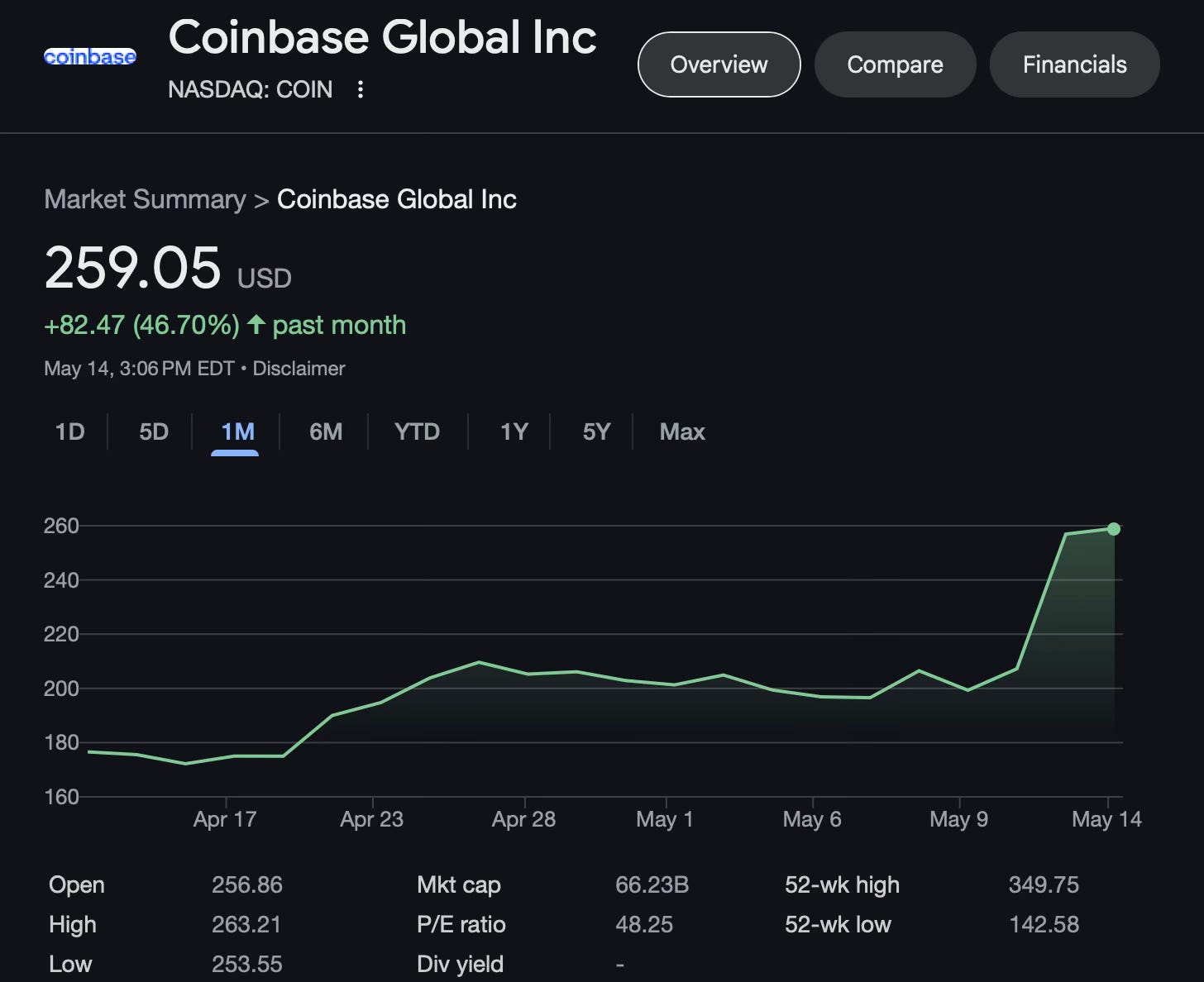Click the 200 y-axis label
The image size is (1204, 982).
pyautogui.click(x=61, y=689)
